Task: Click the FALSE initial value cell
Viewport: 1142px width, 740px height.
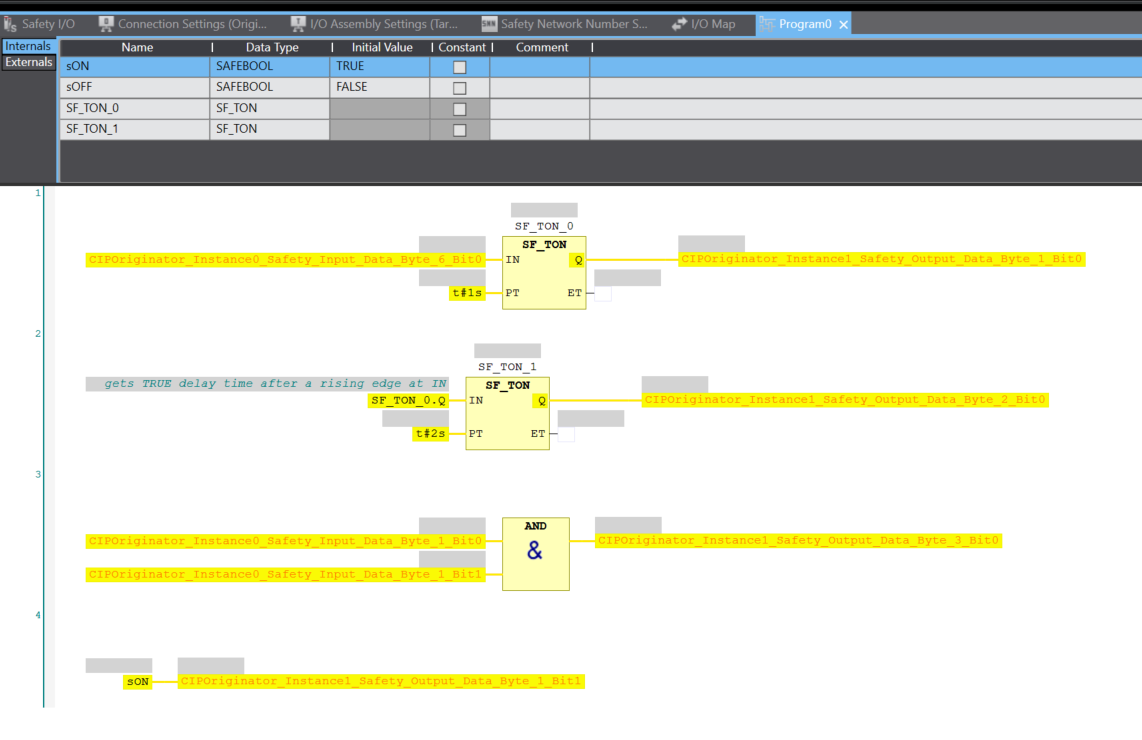Action: [x=379, y=87]
